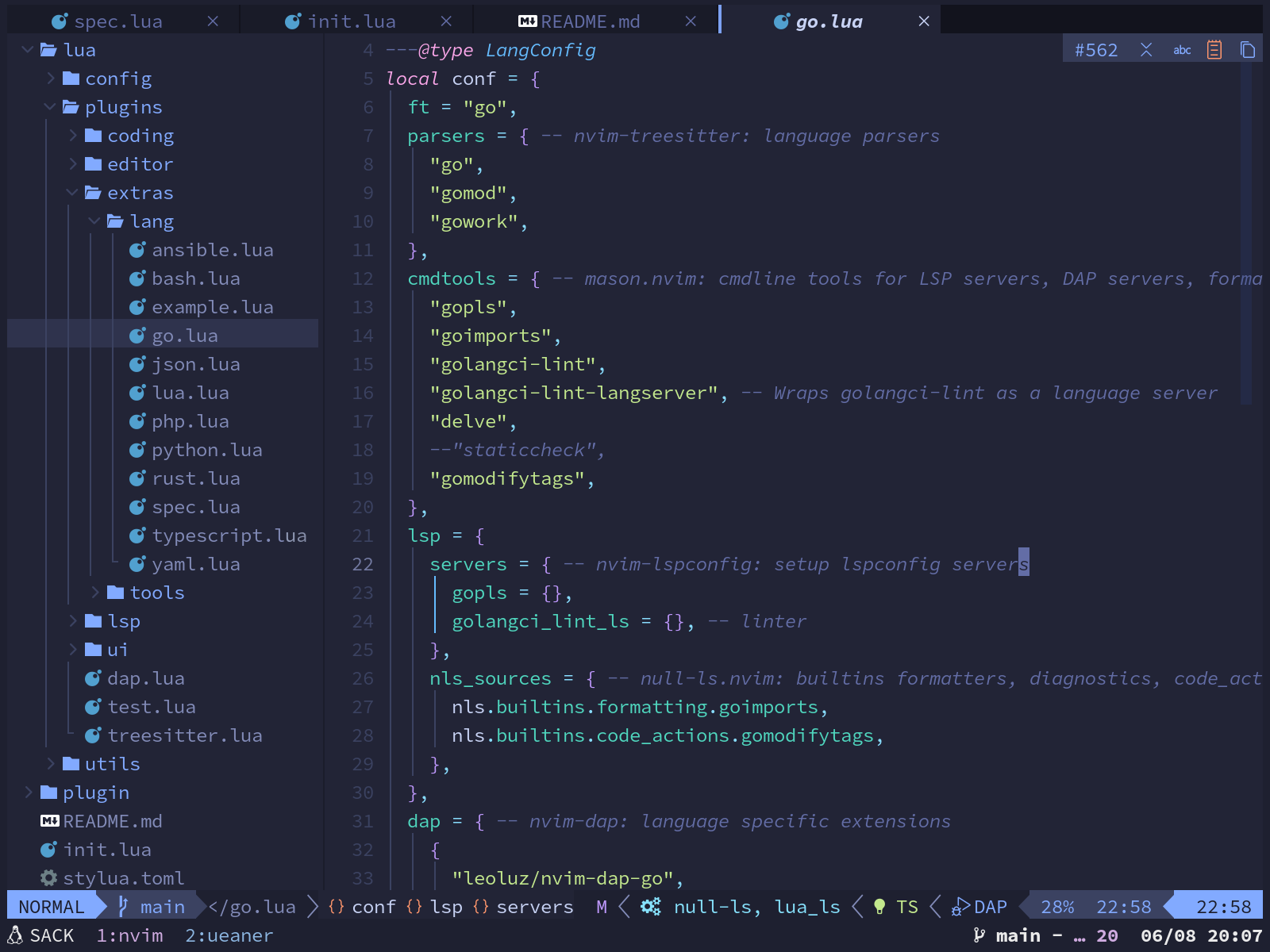
Task: Click the lightbulb icon next to TS
Action: (878, 906)
